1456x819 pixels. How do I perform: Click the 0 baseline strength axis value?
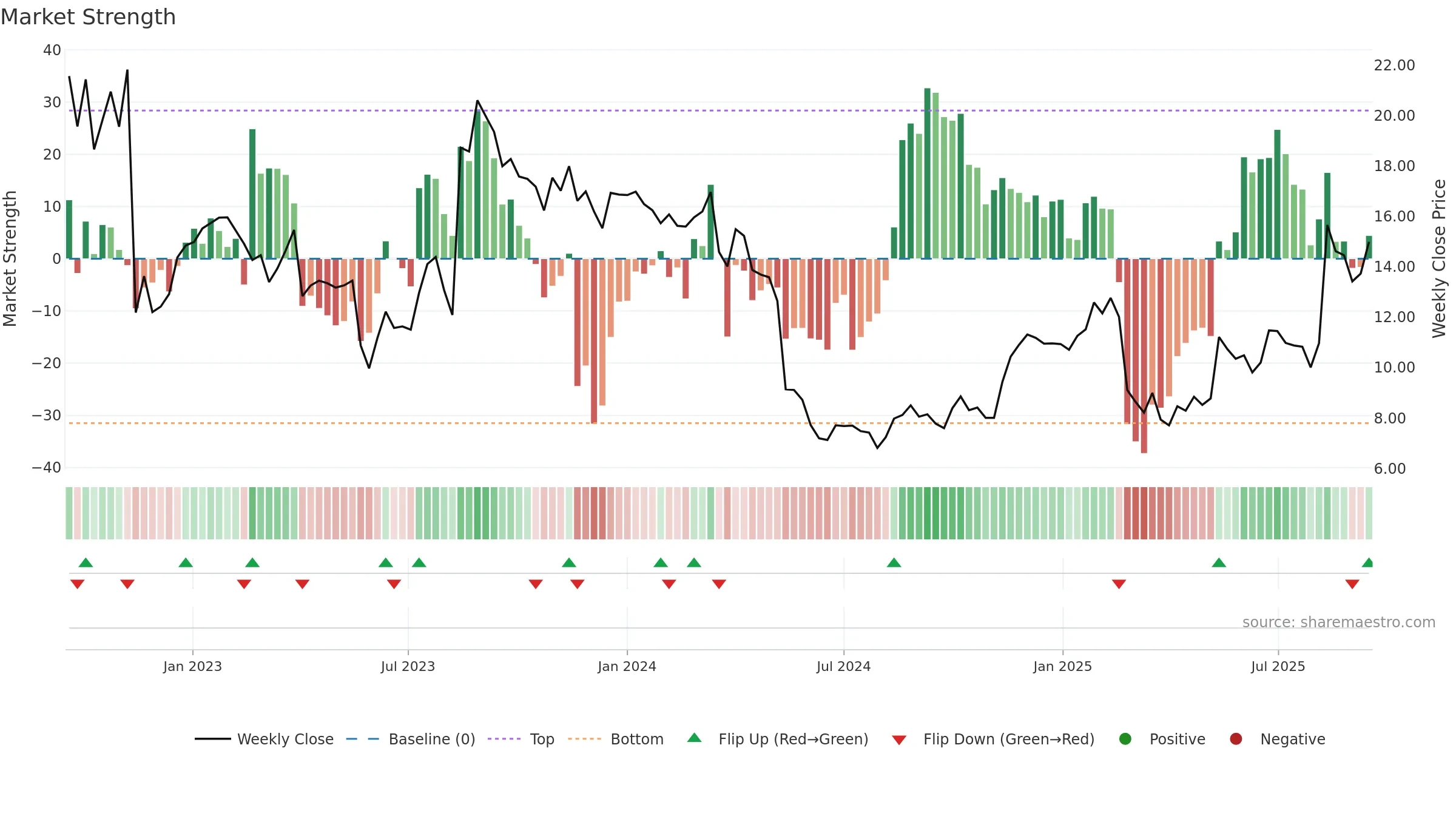[56, 259]
